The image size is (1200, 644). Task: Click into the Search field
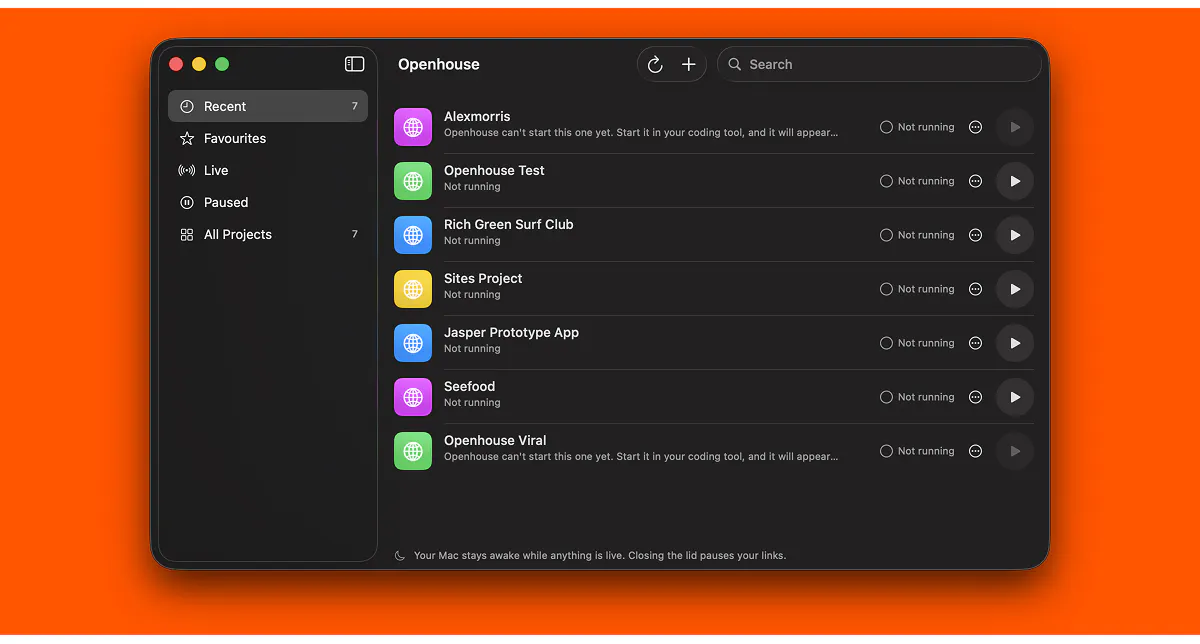pyautogui.click(x=879, y=64)
